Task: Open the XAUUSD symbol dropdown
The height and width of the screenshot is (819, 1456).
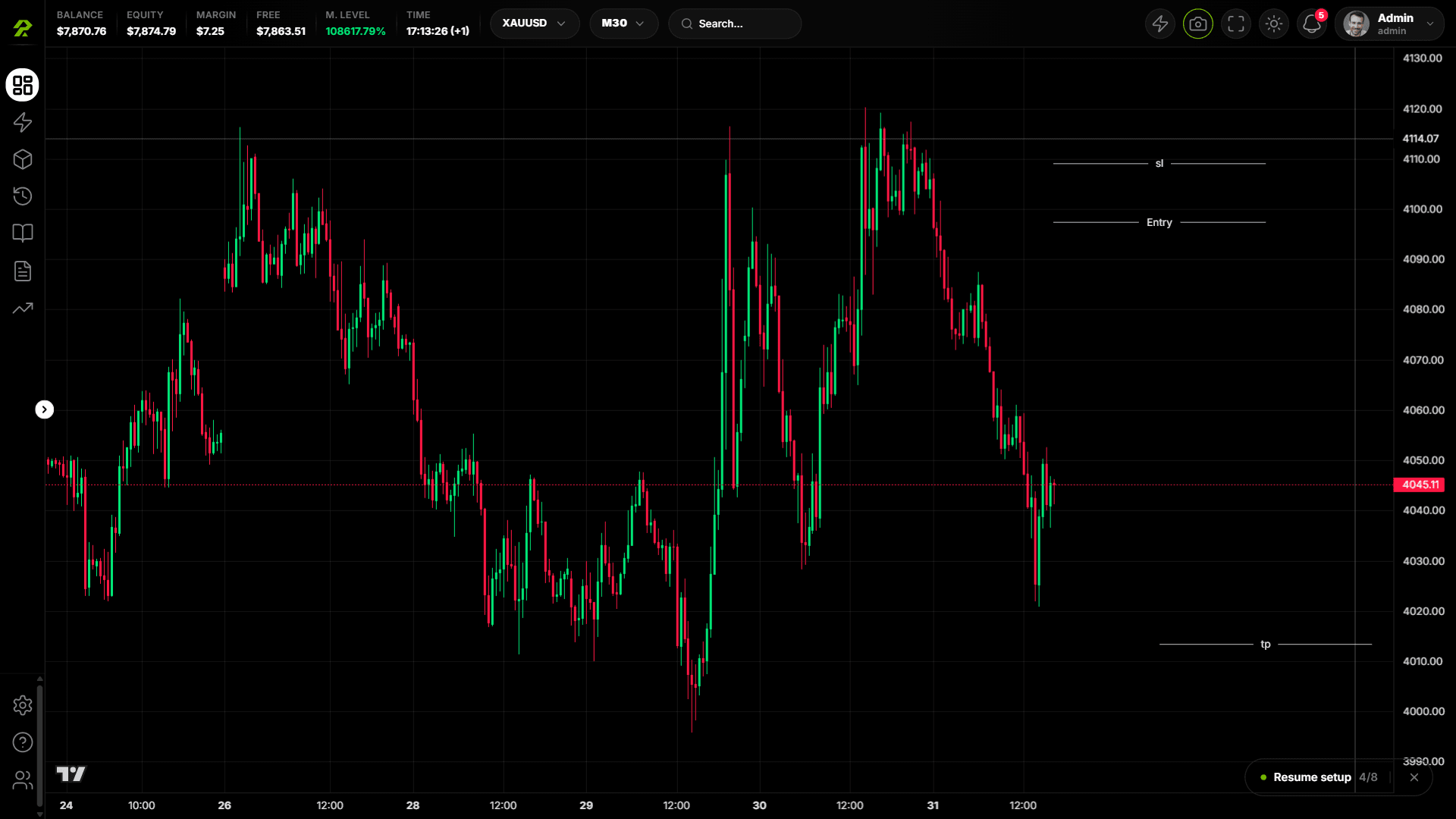Action: click(x=535, y=24)
